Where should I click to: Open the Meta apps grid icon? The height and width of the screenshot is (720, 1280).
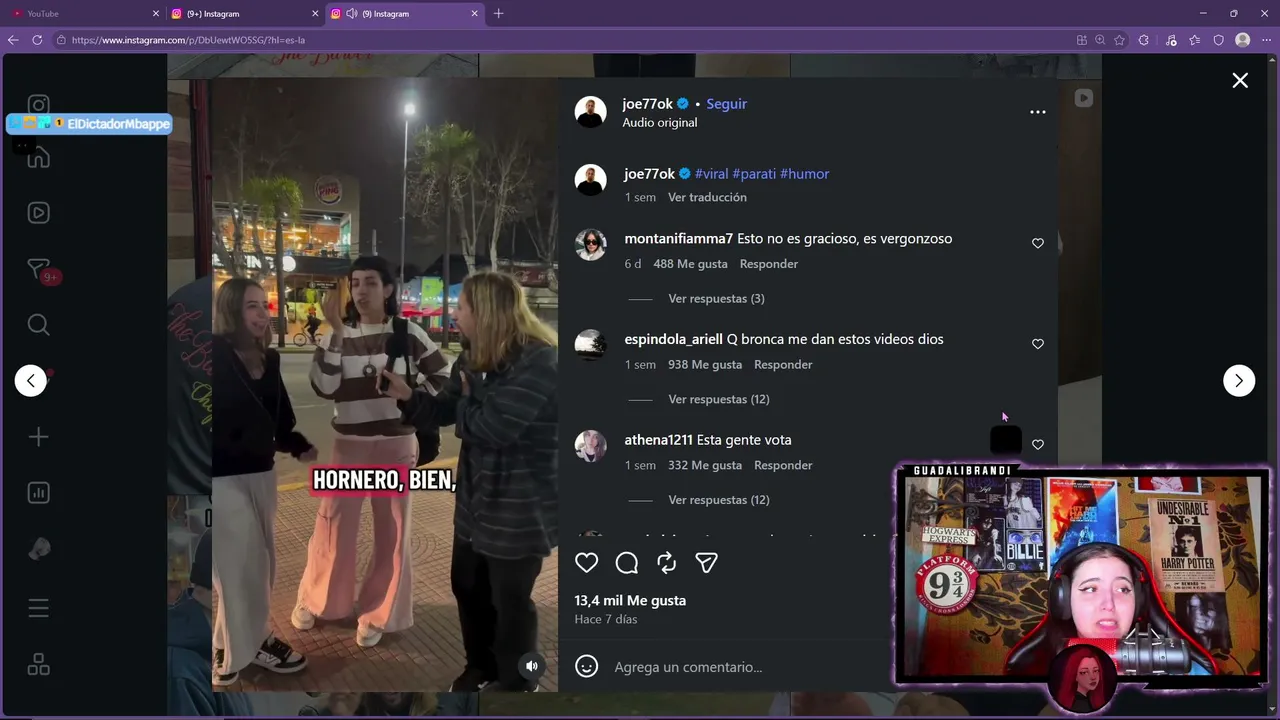pos(39,664)
